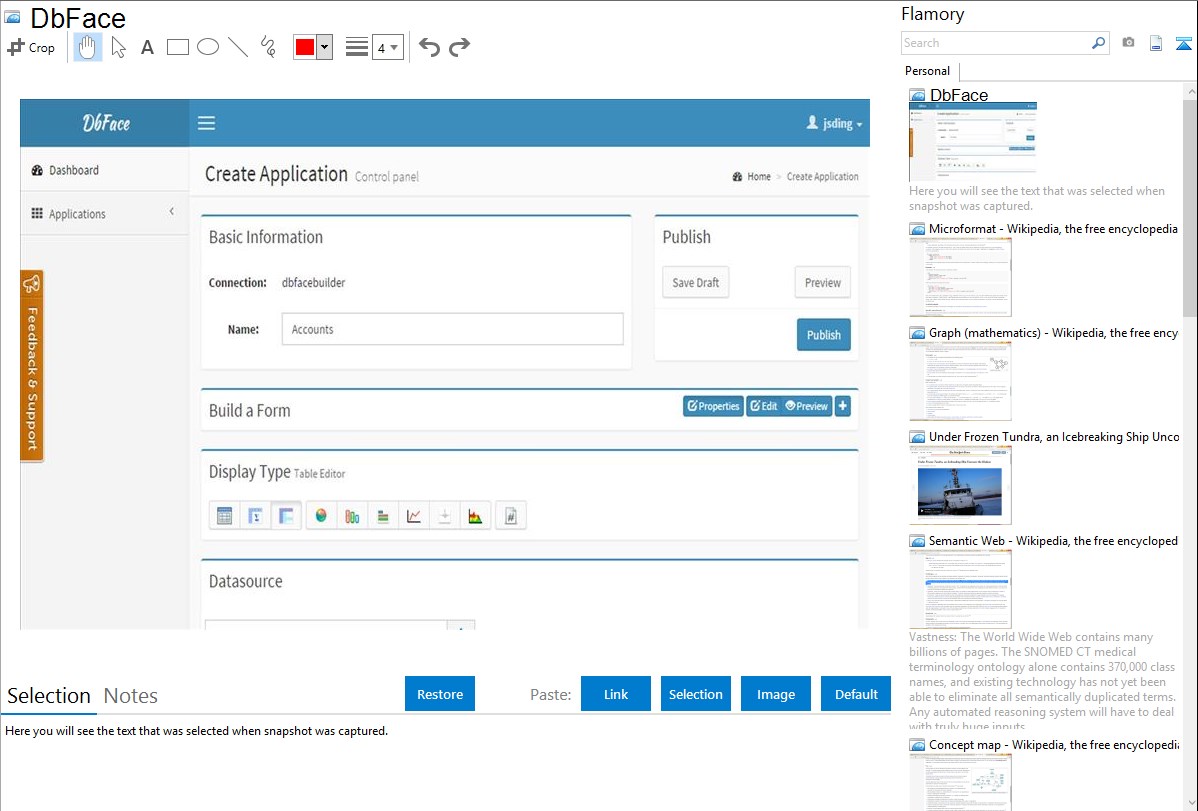Image resolution: width=1198 pixels, height=811 pixels.
Task: Select the rectangle shape tool
Action: (177, 47)
